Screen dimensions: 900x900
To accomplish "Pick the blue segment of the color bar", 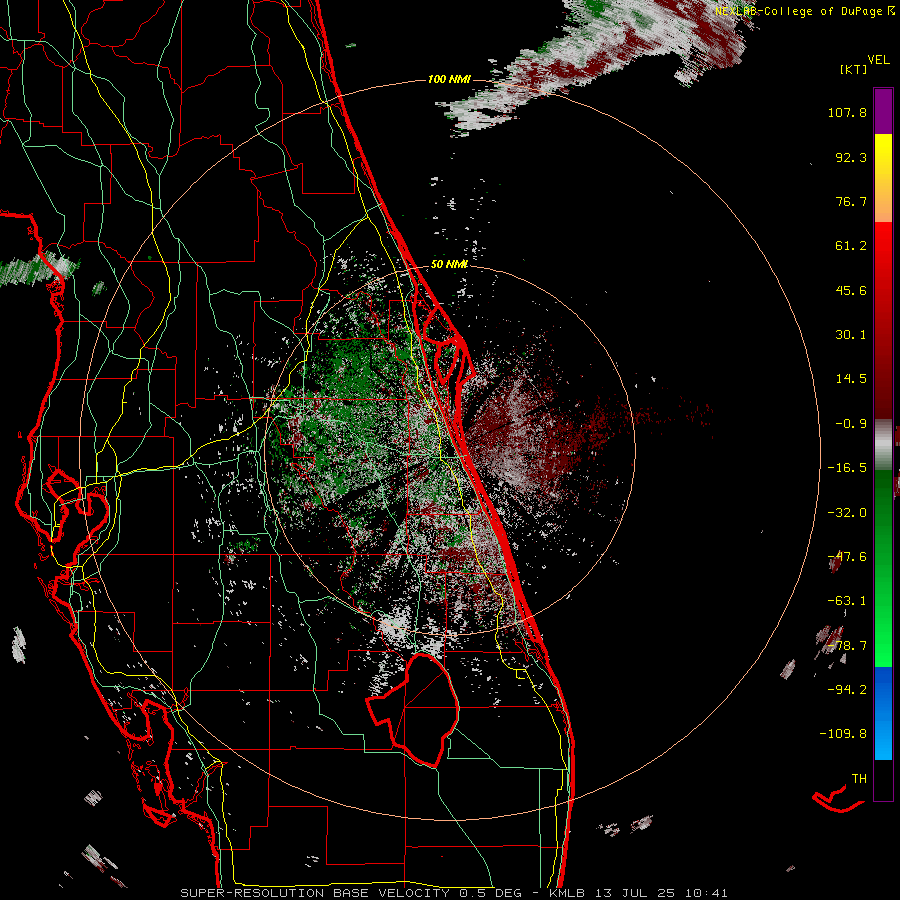I will pos(883,713).
